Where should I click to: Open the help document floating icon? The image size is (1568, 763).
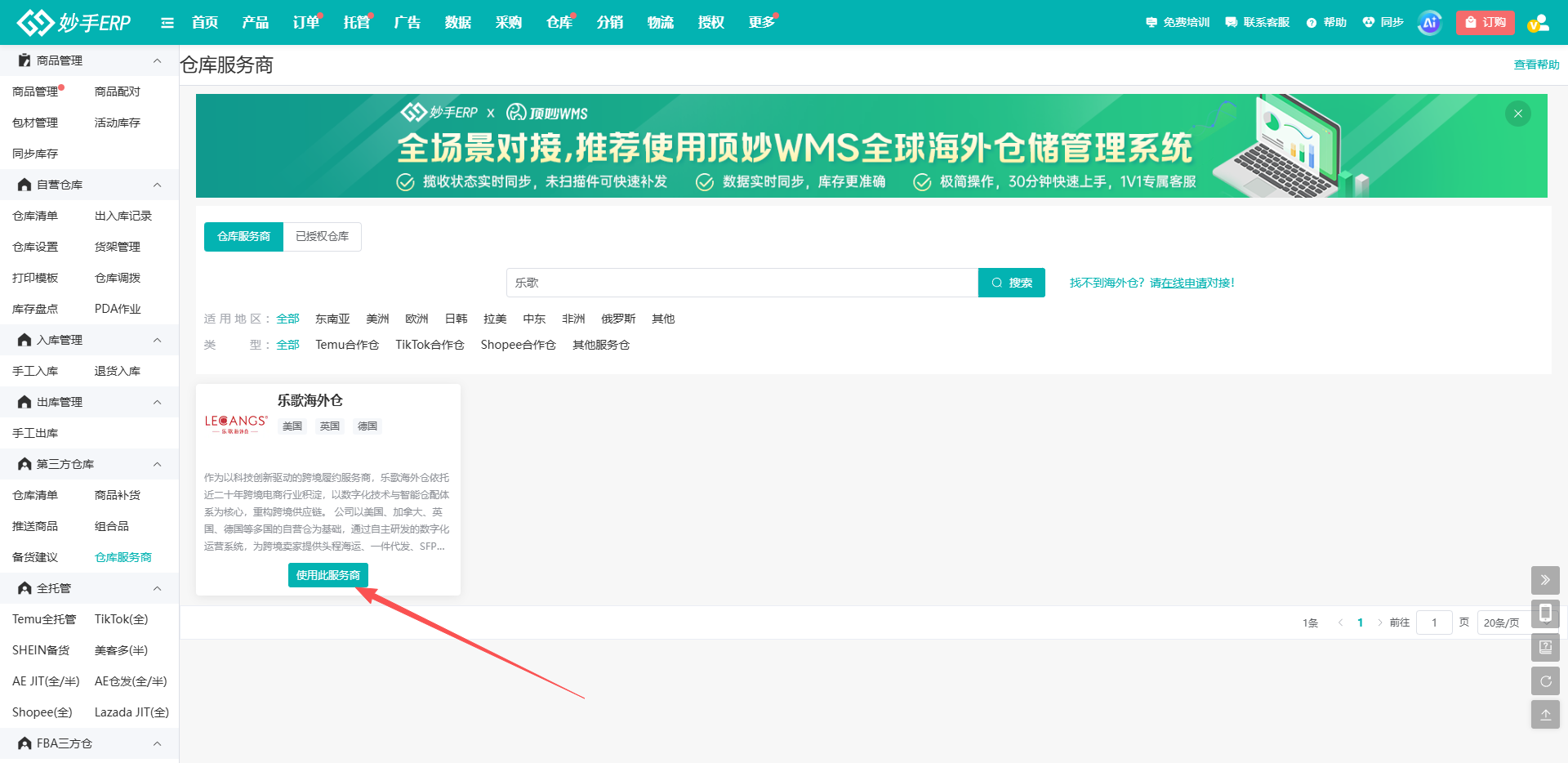pyautogui.click(x=1545, y=647)
